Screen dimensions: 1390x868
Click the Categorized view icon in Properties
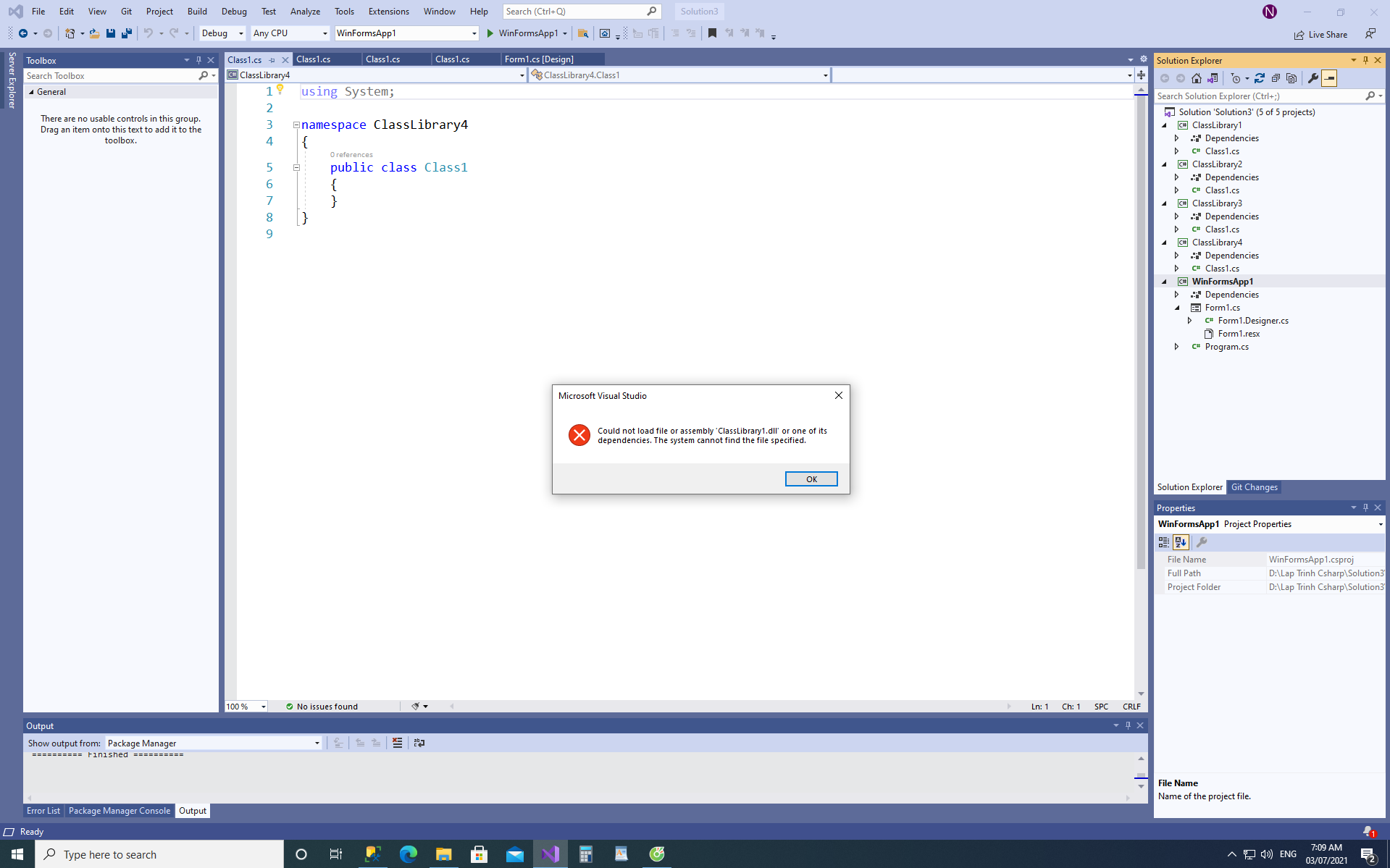click(1164, 542)
